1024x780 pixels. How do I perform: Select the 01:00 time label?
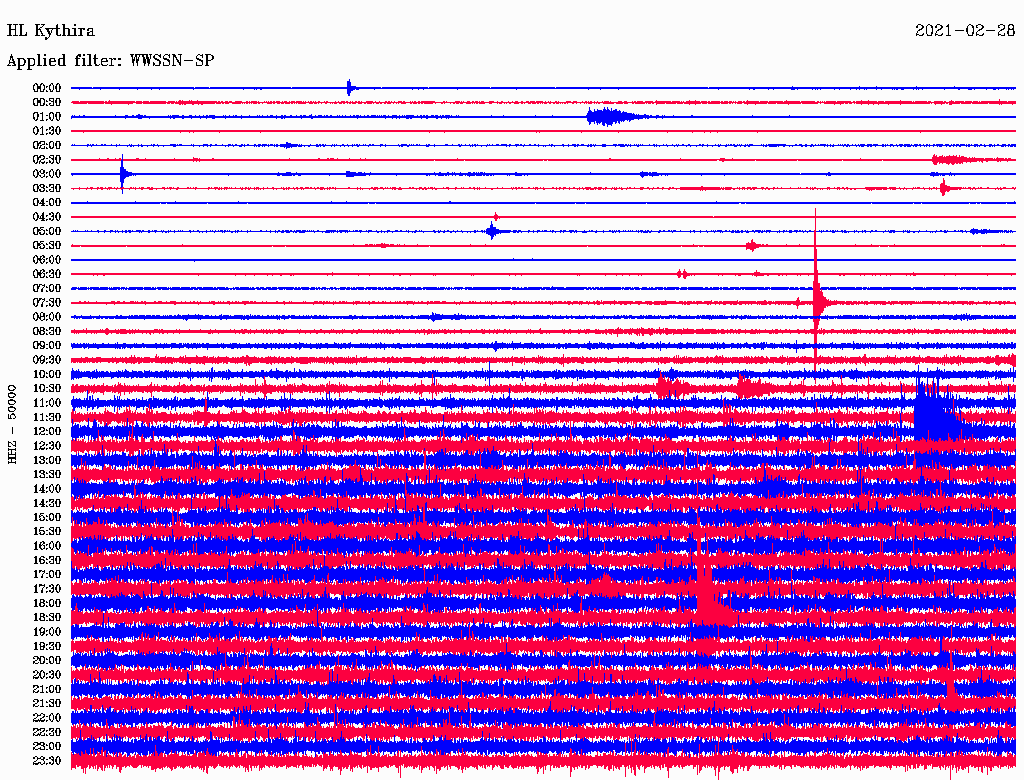tap(47, 116)
